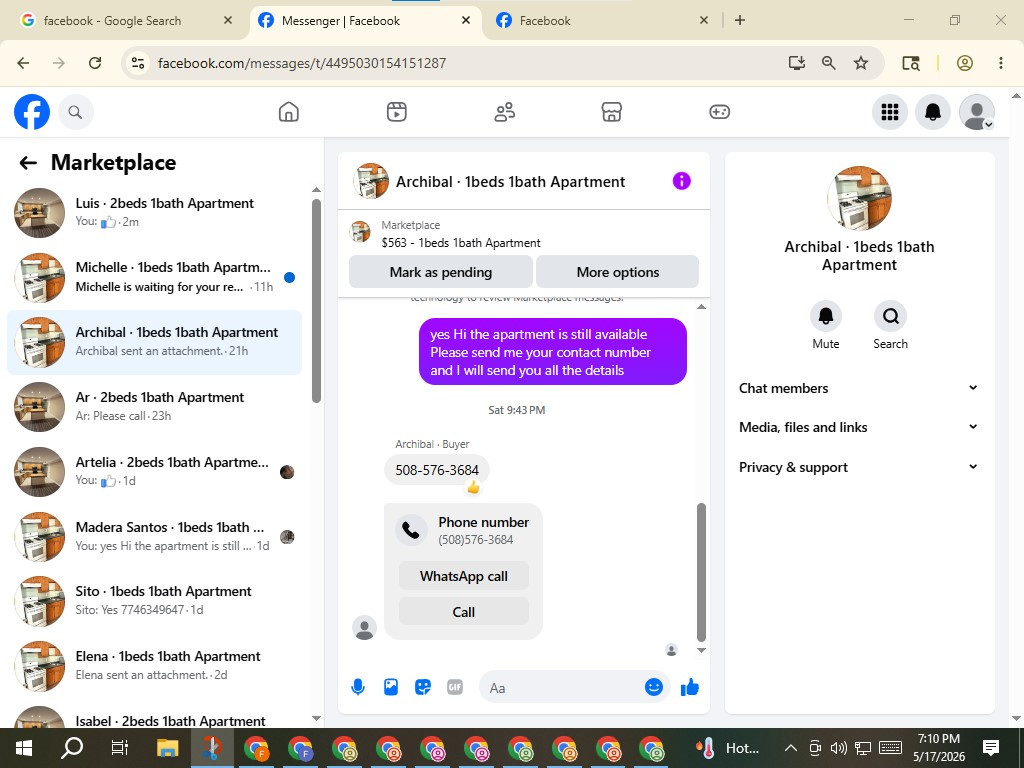1024x768 pixels.
Task: Mute this conversation
Action: pos(825,316)
